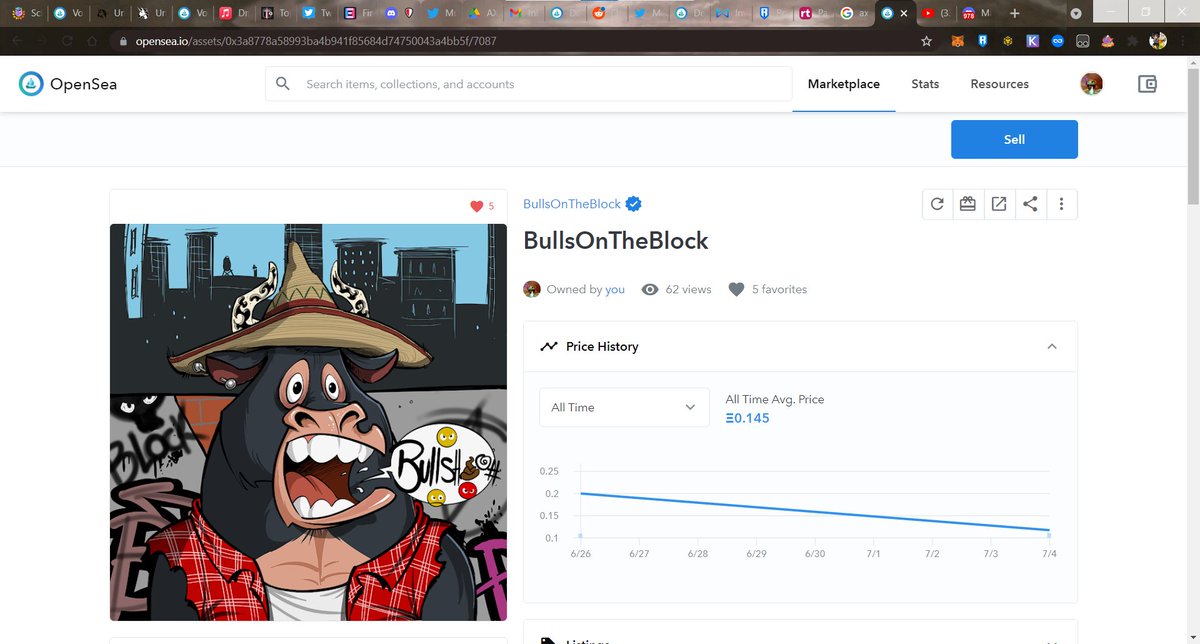Image resolution: width=1200 pixels, height=644 pixels.
Task: Click the gray heart beside 5 favorites
Action: tap(737, 289)
